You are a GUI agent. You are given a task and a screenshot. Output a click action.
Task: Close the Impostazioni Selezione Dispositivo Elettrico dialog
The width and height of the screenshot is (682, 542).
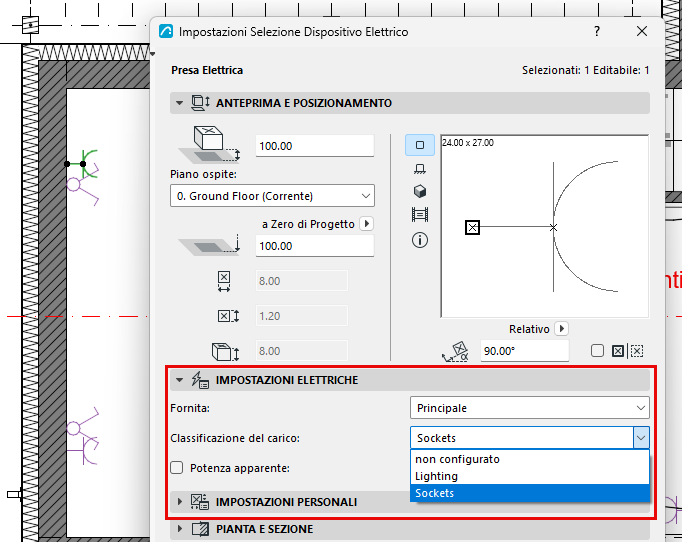642,31
